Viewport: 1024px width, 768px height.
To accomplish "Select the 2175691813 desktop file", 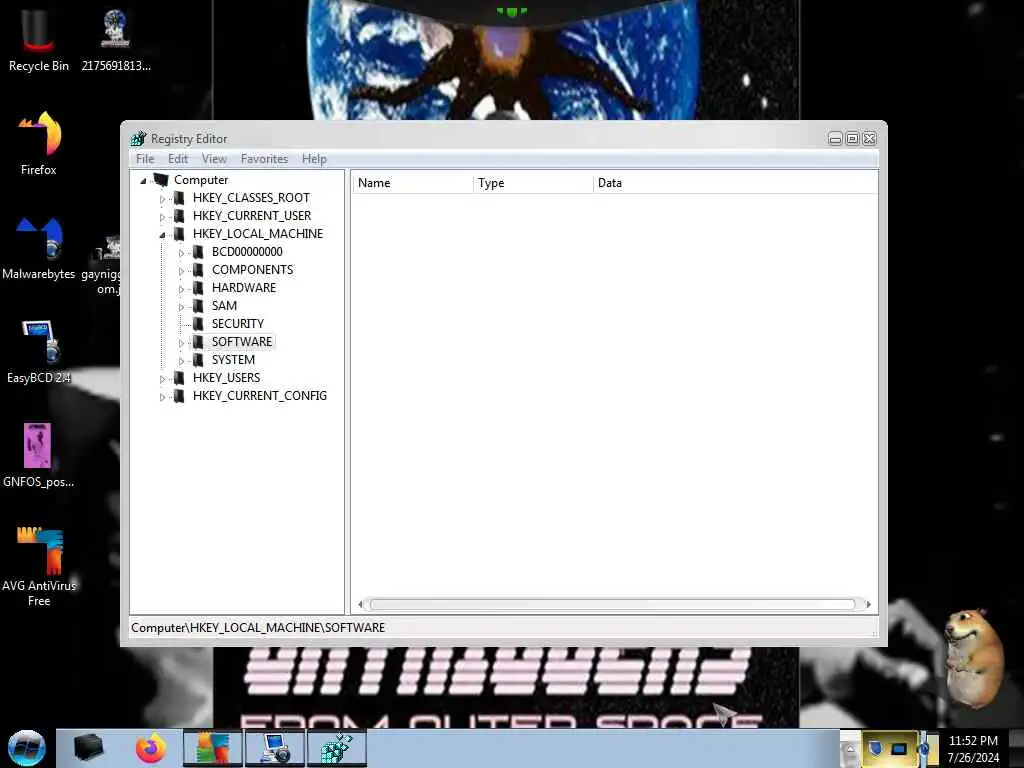I will 116,40.
